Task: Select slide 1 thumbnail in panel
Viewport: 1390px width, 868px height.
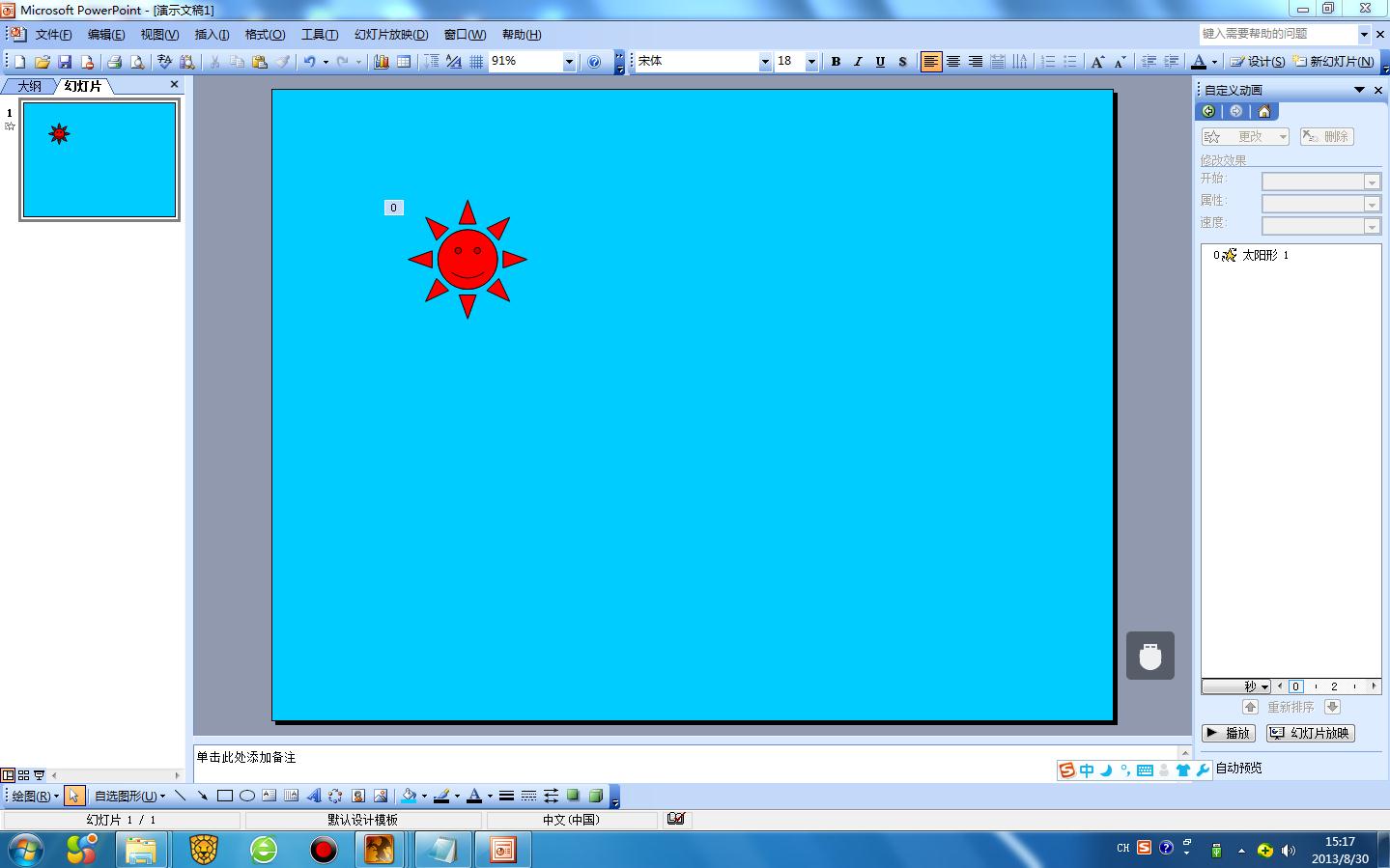Action: point(99,159)
